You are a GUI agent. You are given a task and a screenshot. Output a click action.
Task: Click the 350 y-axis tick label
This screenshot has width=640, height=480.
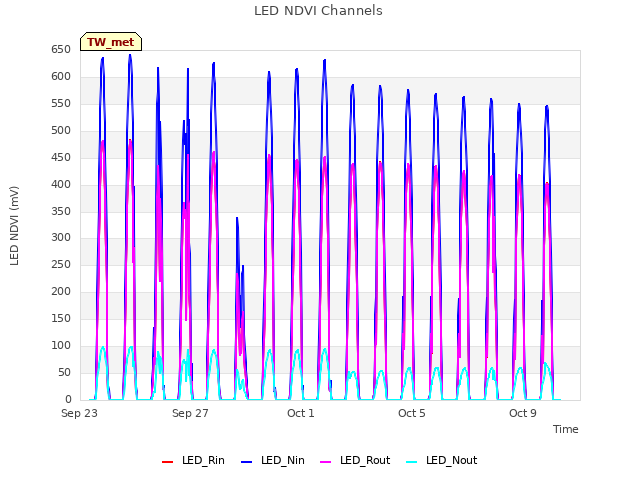click(x=61, y=211)
